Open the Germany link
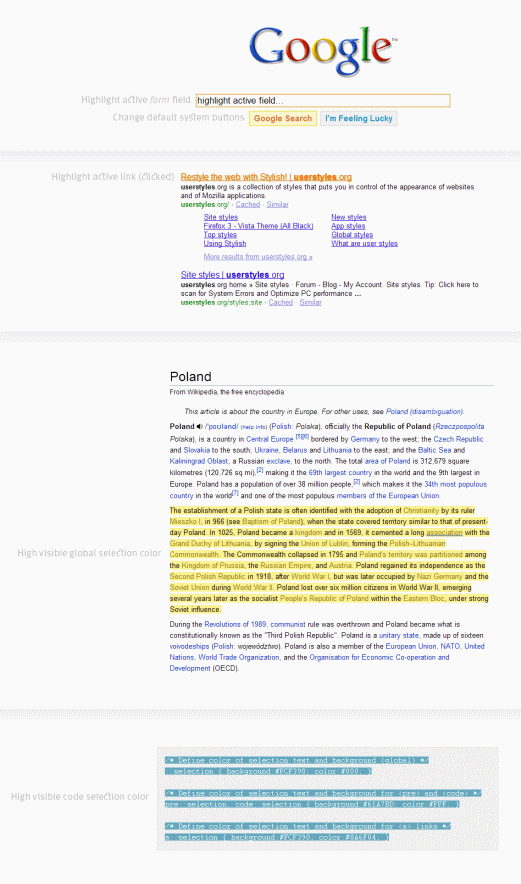The height and width of the screenshot is (884, 521). pos(365,439)
